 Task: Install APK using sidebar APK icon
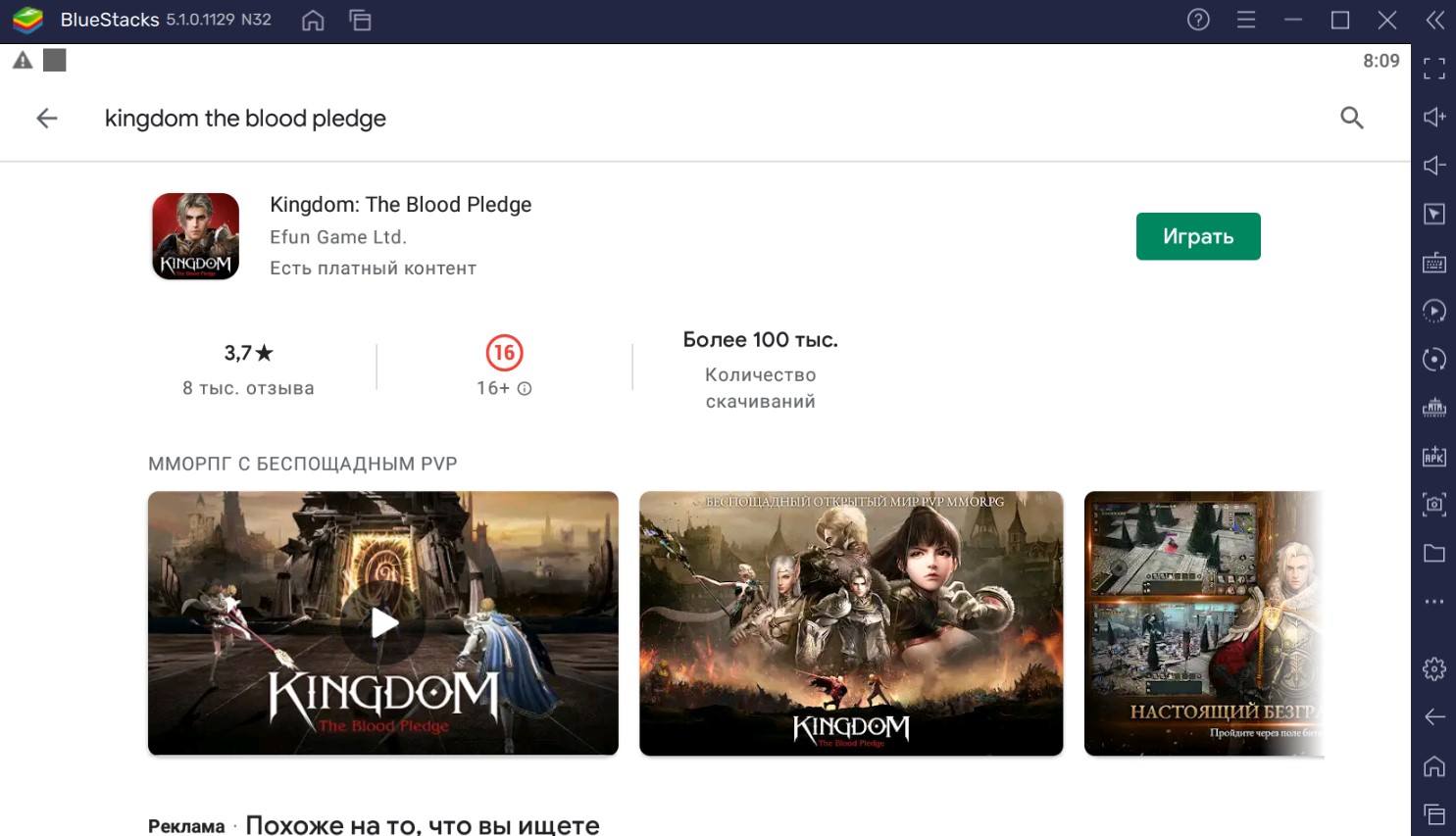1434,456
